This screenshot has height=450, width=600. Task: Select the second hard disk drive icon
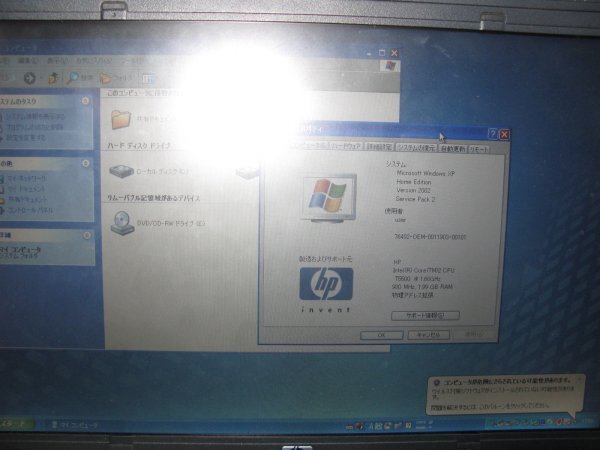pyautogui.click(x=248, y=173)
